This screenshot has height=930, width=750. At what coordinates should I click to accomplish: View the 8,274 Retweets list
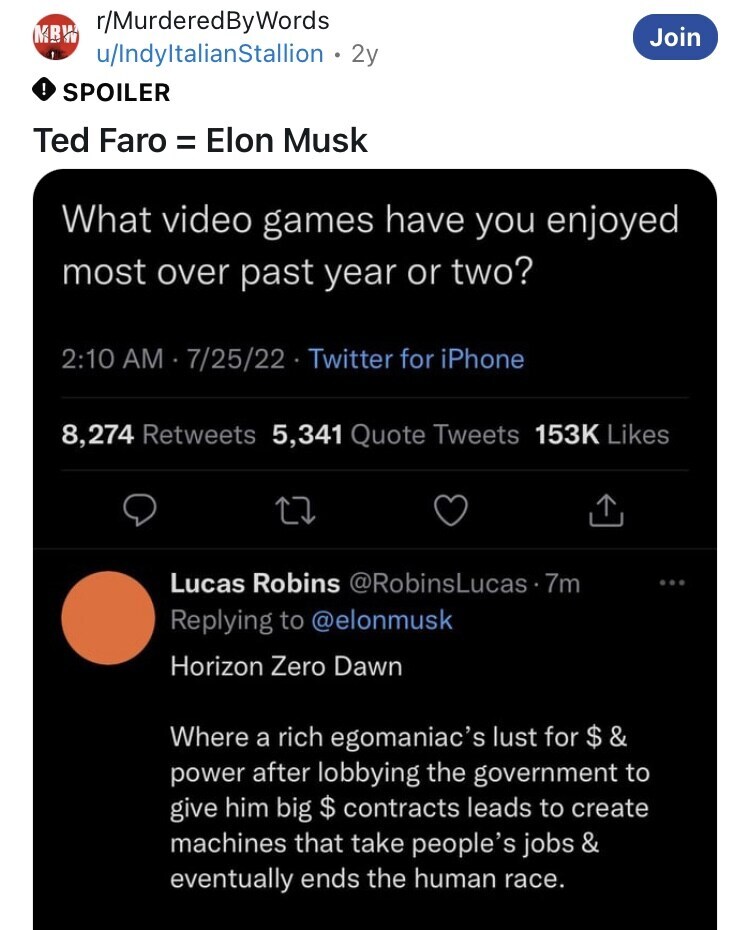(x=158, y=435)
